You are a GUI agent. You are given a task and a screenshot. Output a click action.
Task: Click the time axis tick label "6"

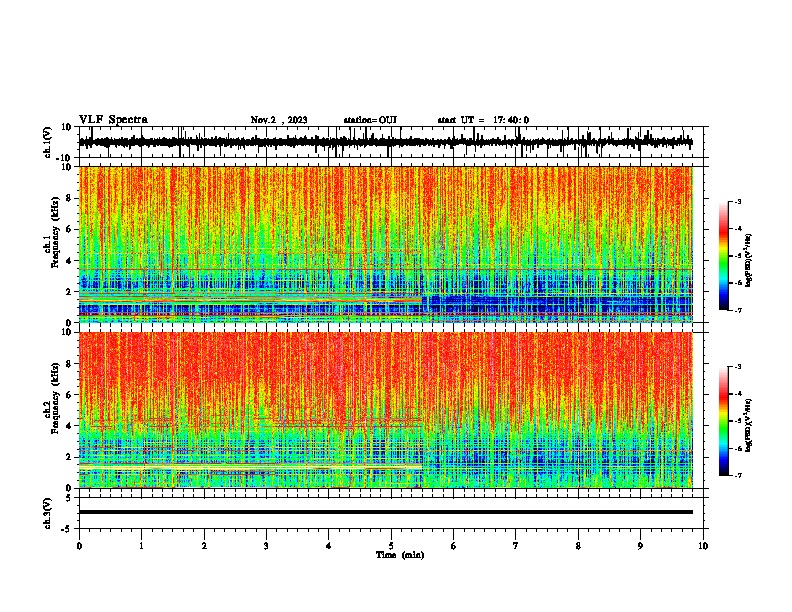click(454, 546)
